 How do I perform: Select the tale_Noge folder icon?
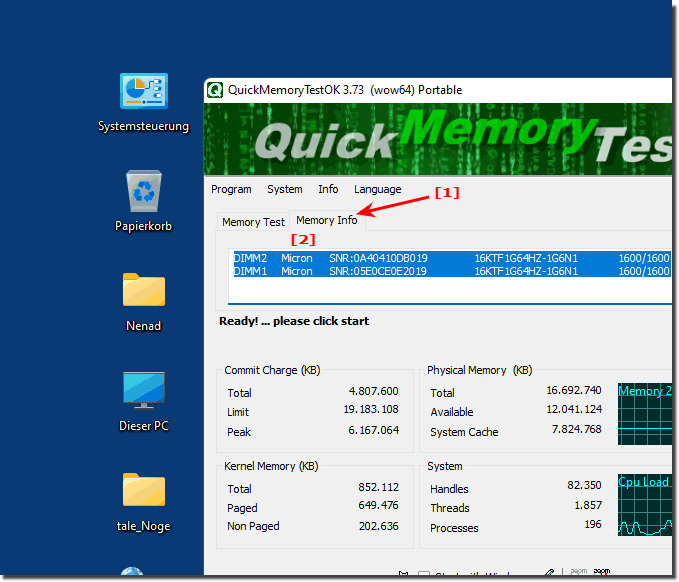tap(143, 502)
